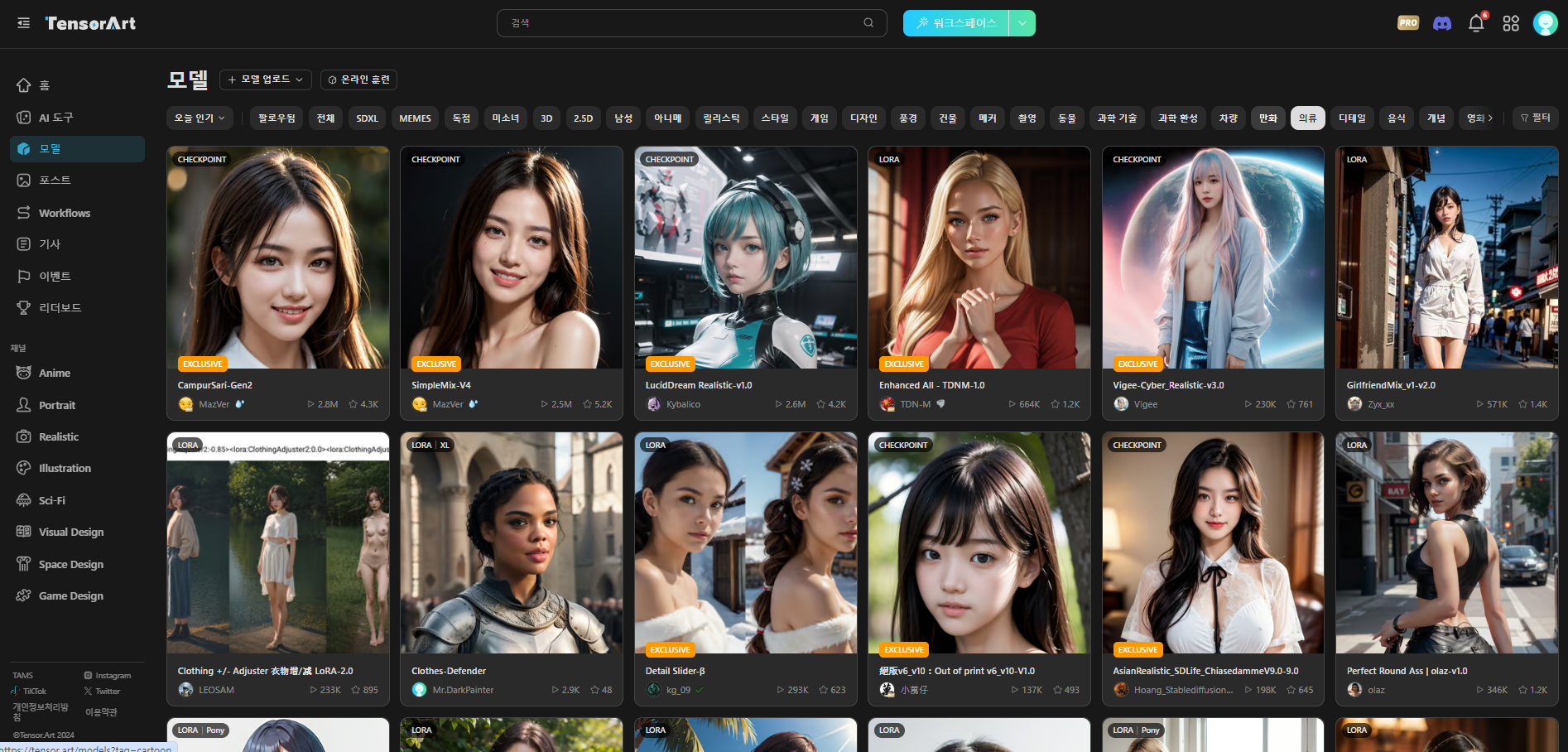Click the search input field

coord(691,23)
